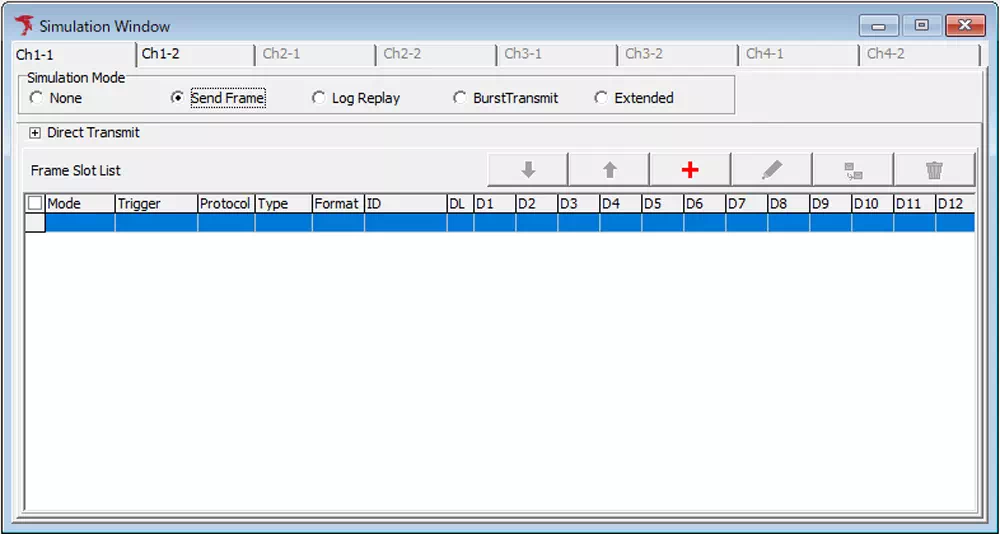Viewport: 1000px width, 534px height.
Task: Click the Protocol column header
Action: tap(225, 203)
